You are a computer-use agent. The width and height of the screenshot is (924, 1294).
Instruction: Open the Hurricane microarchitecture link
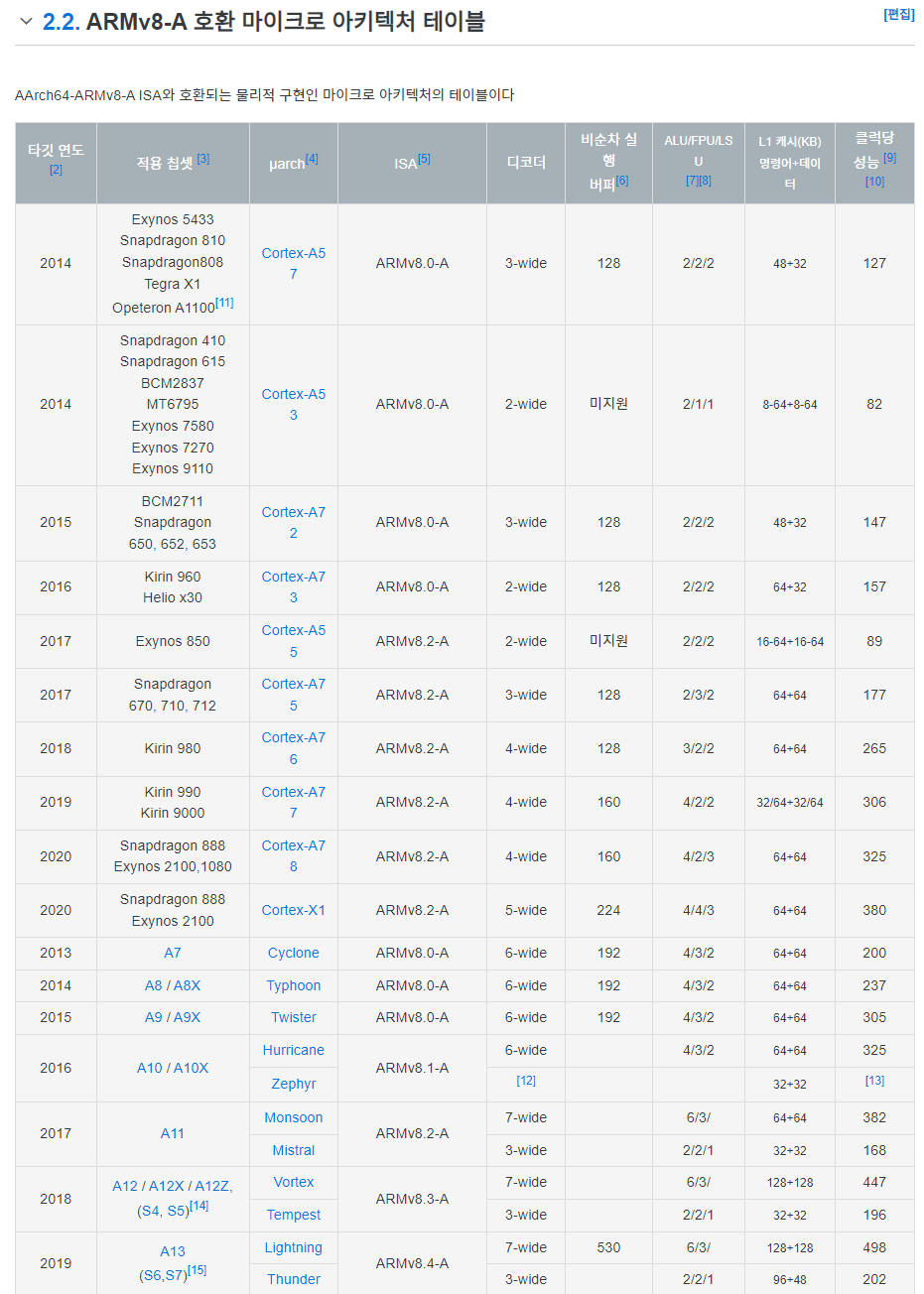pos(294,1050)
